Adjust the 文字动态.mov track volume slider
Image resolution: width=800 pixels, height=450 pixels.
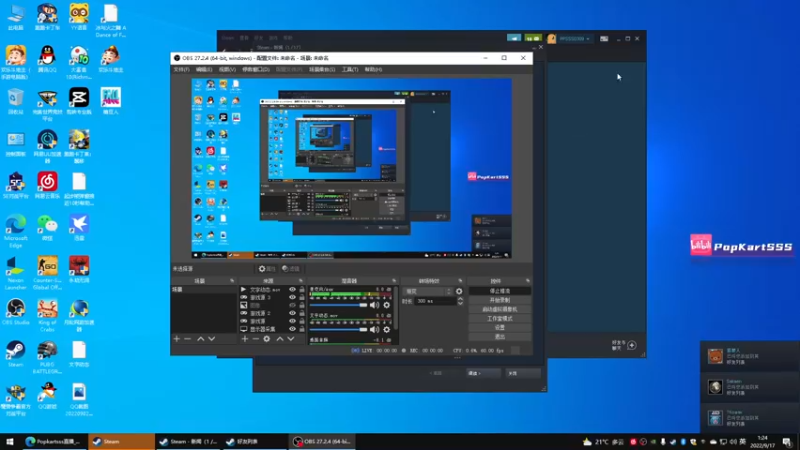338,330
